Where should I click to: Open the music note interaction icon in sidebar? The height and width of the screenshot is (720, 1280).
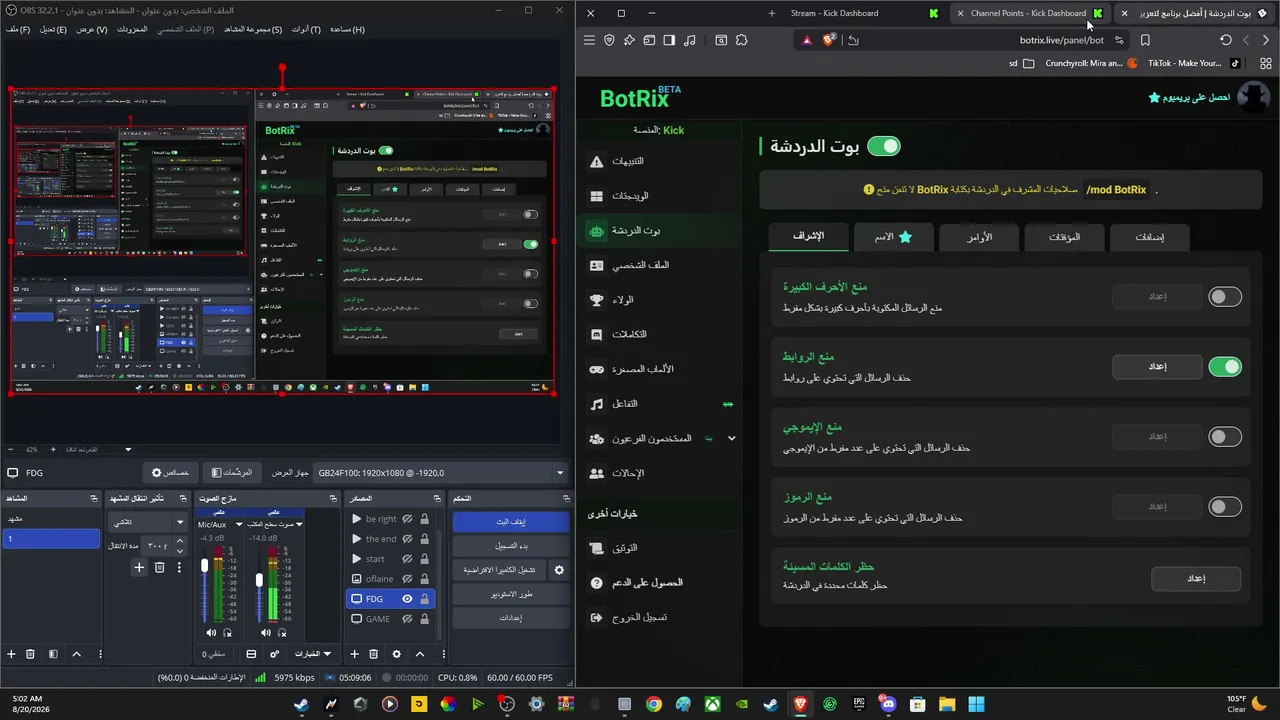coord(597,404)
